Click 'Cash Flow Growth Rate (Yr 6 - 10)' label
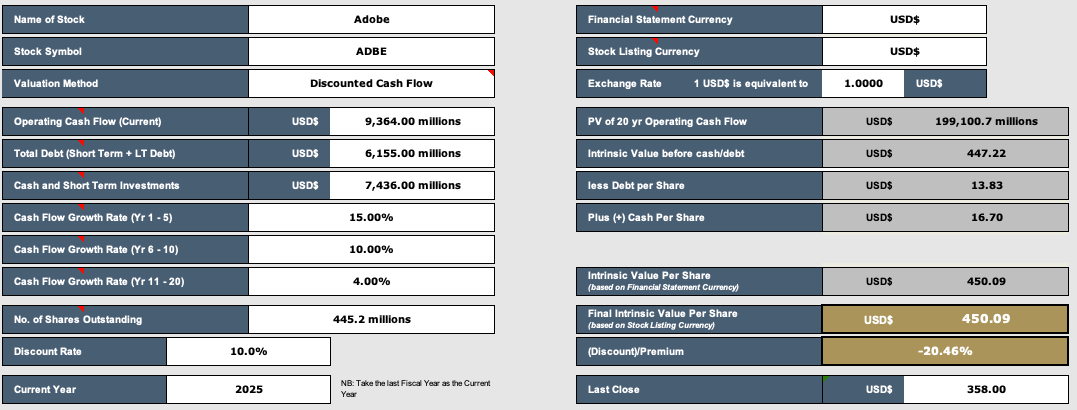The height and width of the screenshot is (410, 1077). pyautogui.click(x=95, y=249)
